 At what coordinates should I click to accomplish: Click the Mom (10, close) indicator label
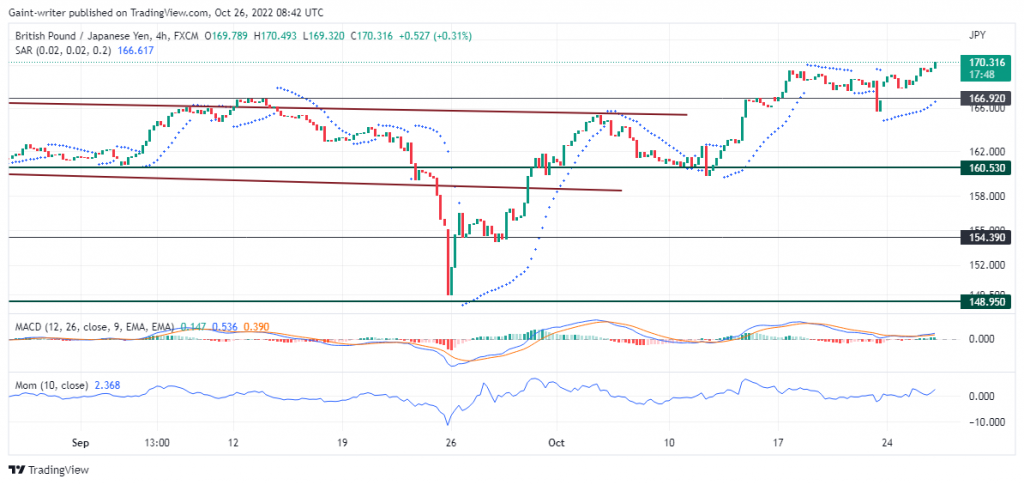51,386
